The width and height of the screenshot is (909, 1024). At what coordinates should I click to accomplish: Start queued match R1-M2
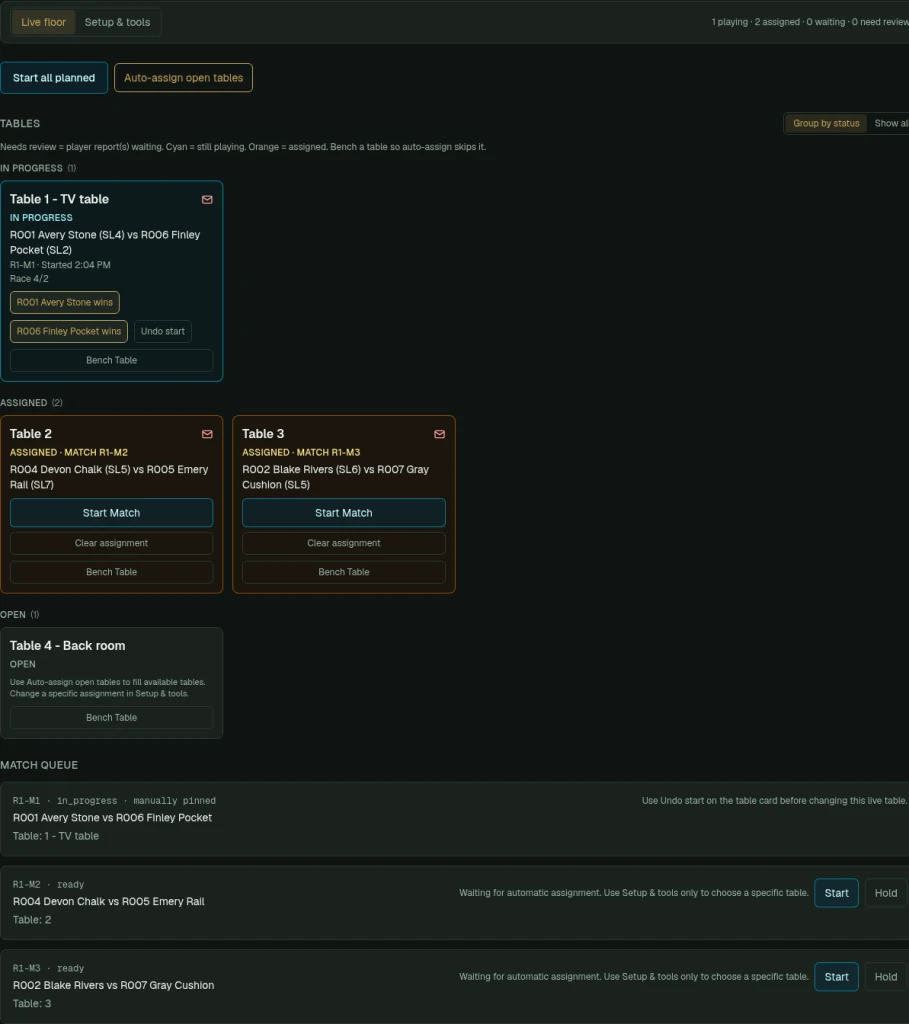pos(837,893)
